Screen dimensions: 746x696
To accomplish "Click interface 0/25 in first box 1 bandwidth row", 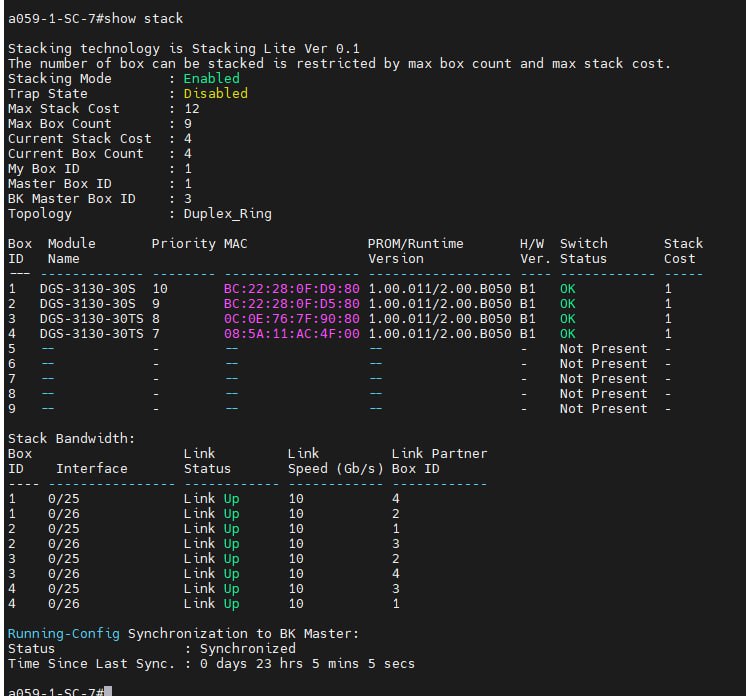I will click(x=64, y=499).
